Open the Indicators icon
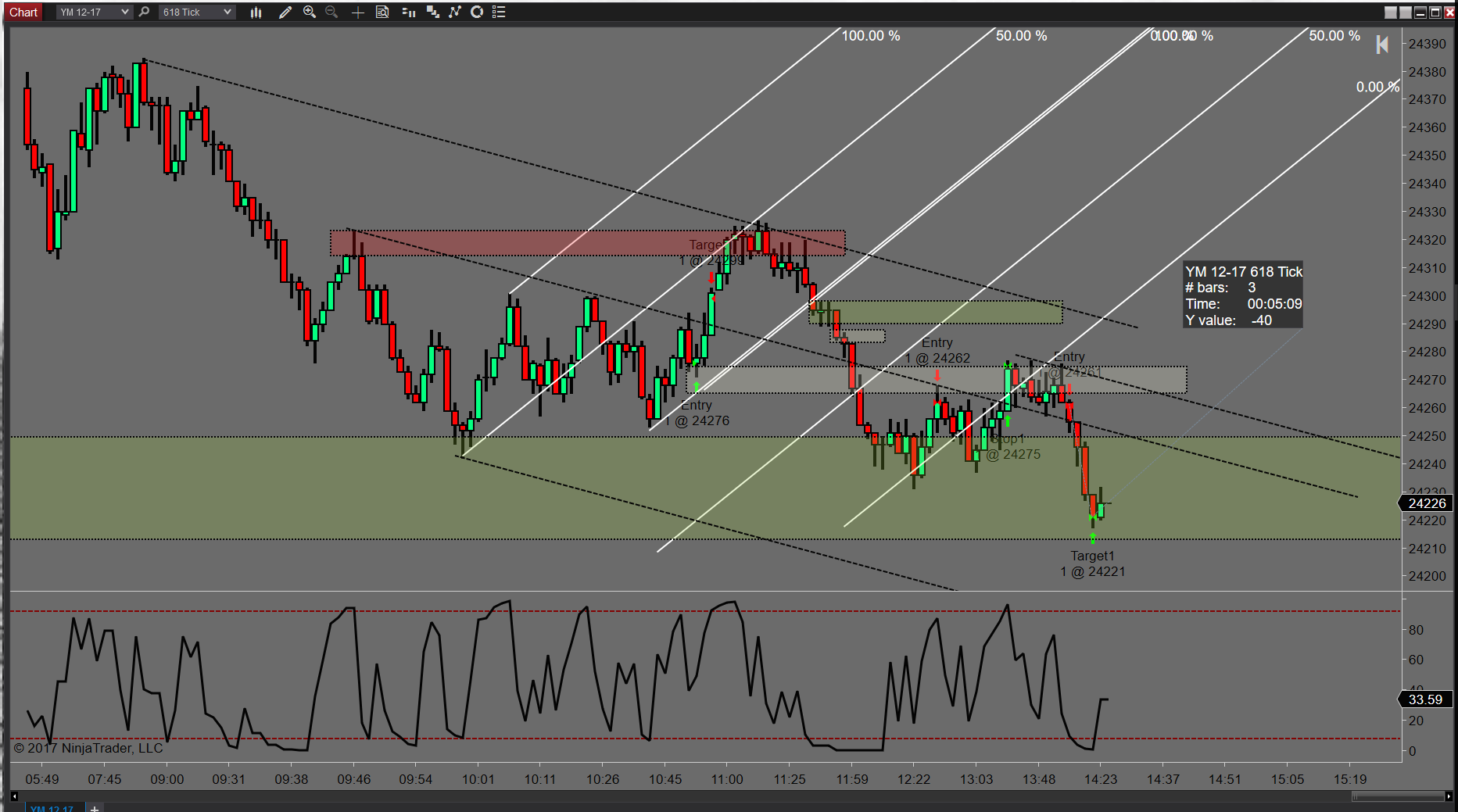The width and height of the screenshot is (1458, 812). (455, 12)
